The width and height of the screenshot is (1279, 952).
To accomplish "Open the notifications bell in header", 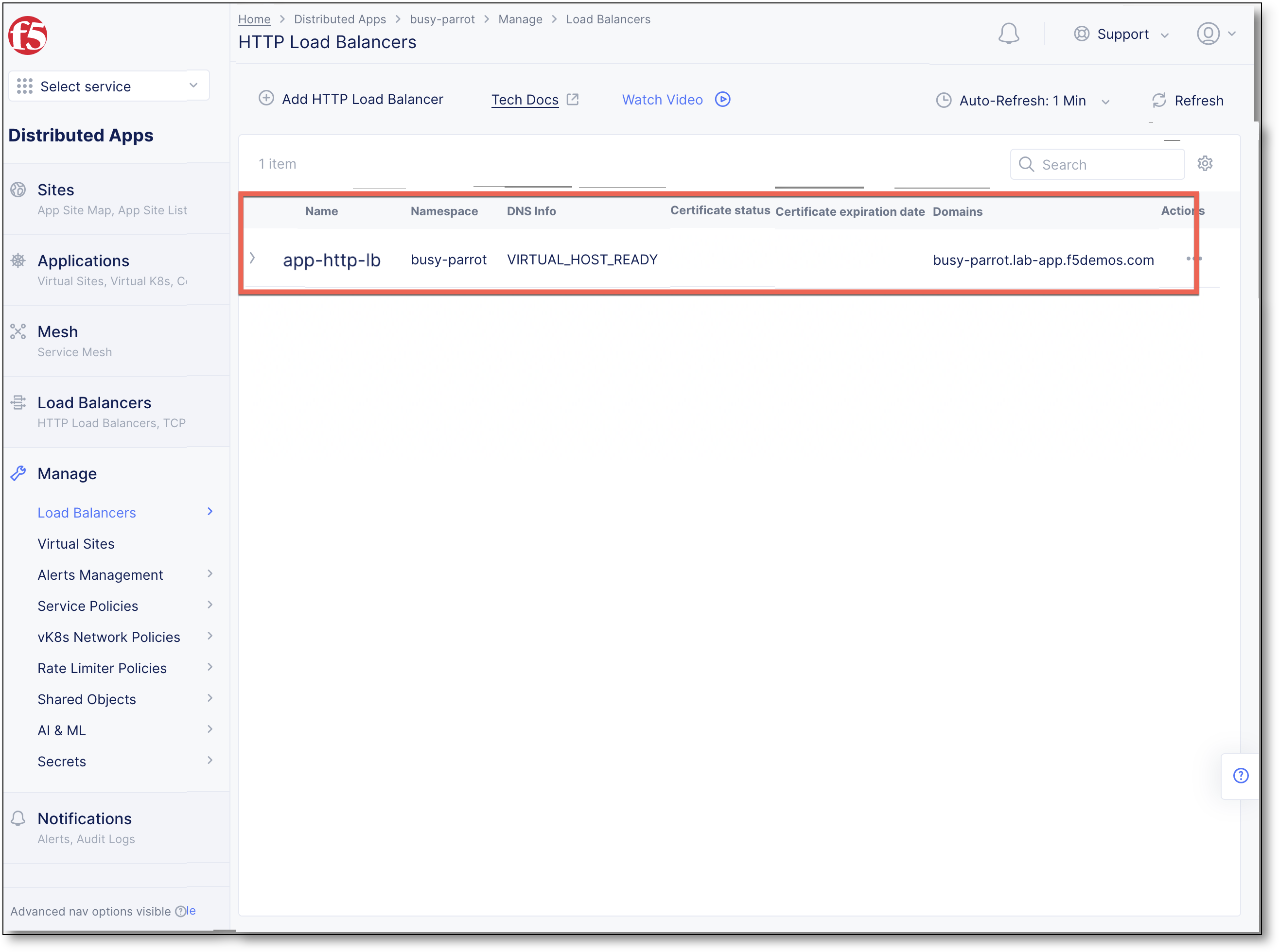I will click(x=1008, y=34).
